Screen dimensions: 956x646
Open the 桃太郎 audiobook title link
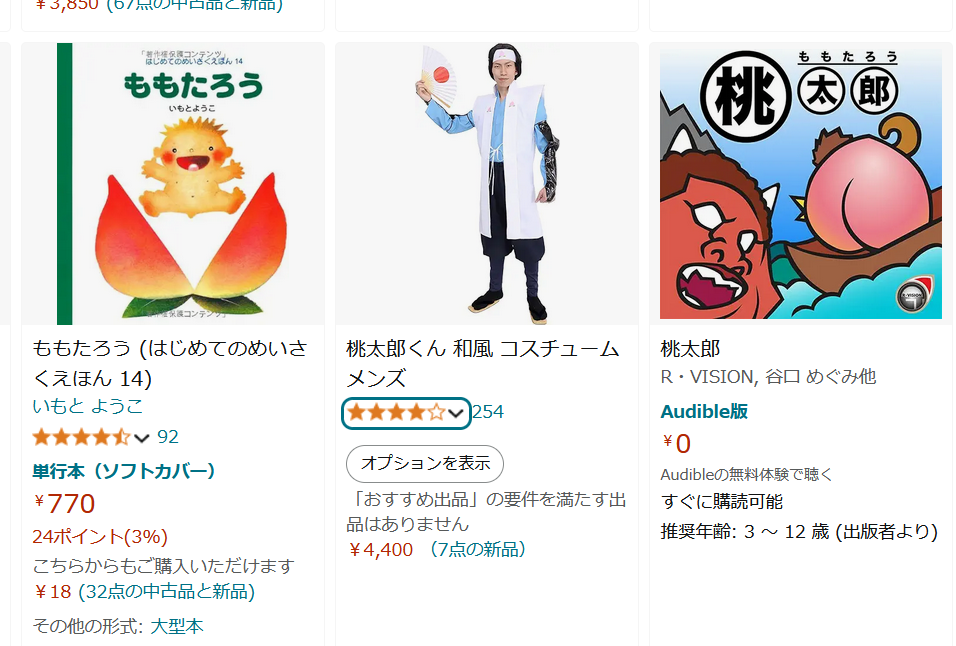(x=690, y=349)
